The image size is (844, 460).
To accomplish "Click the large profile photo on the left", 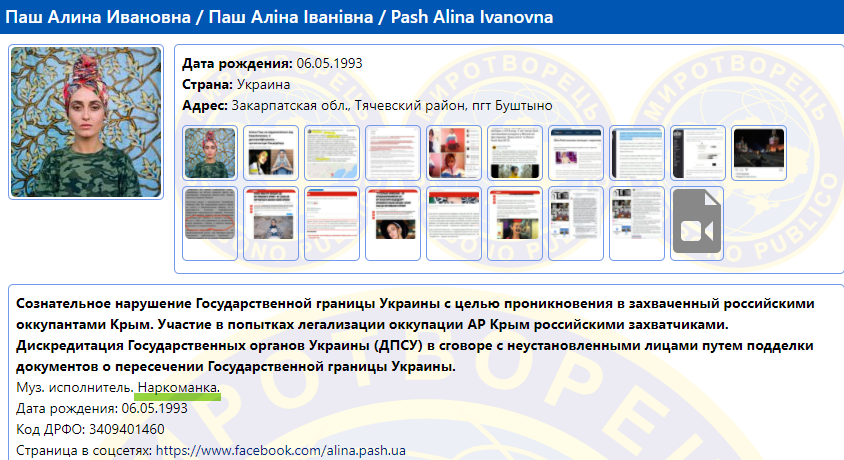I will (85, 122).
